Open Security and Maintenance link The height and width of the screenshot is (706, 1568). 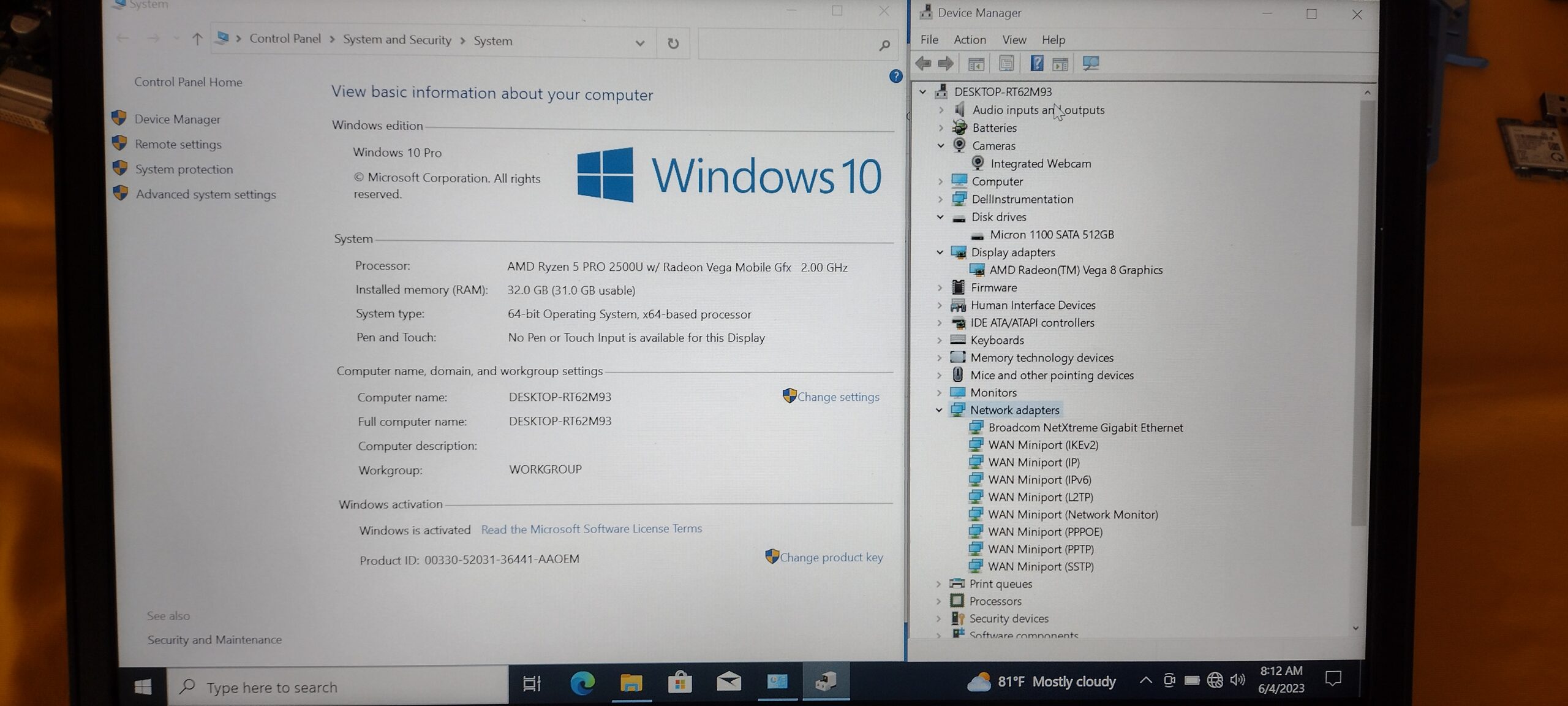[x=214, y=640]
